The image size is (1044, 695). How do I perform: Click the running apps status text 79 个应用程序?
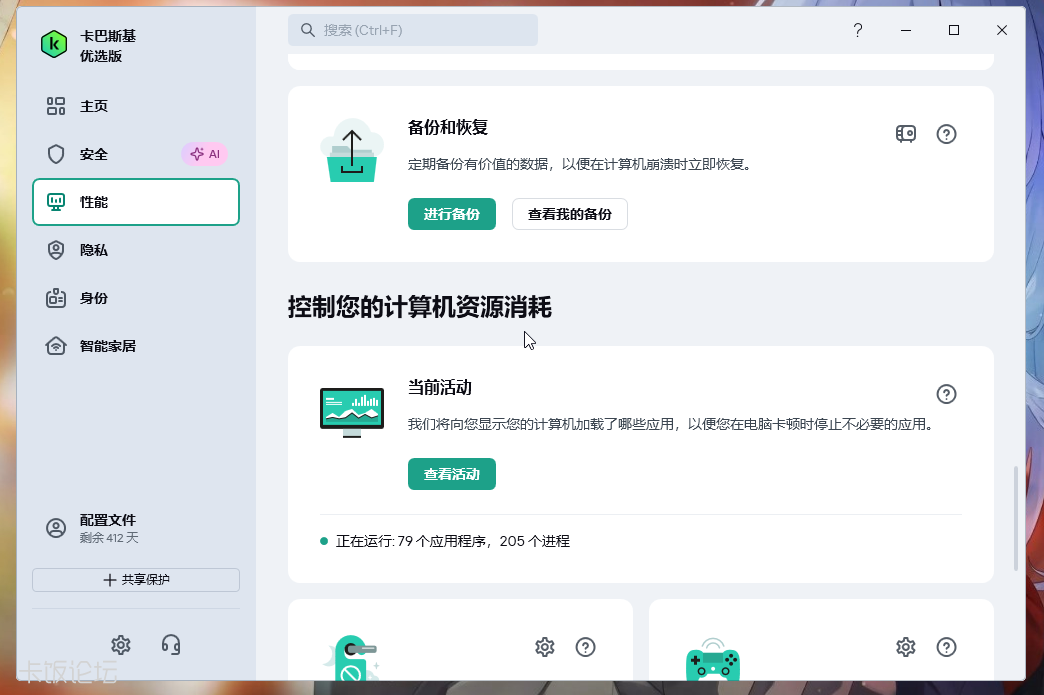pos(452,541)
